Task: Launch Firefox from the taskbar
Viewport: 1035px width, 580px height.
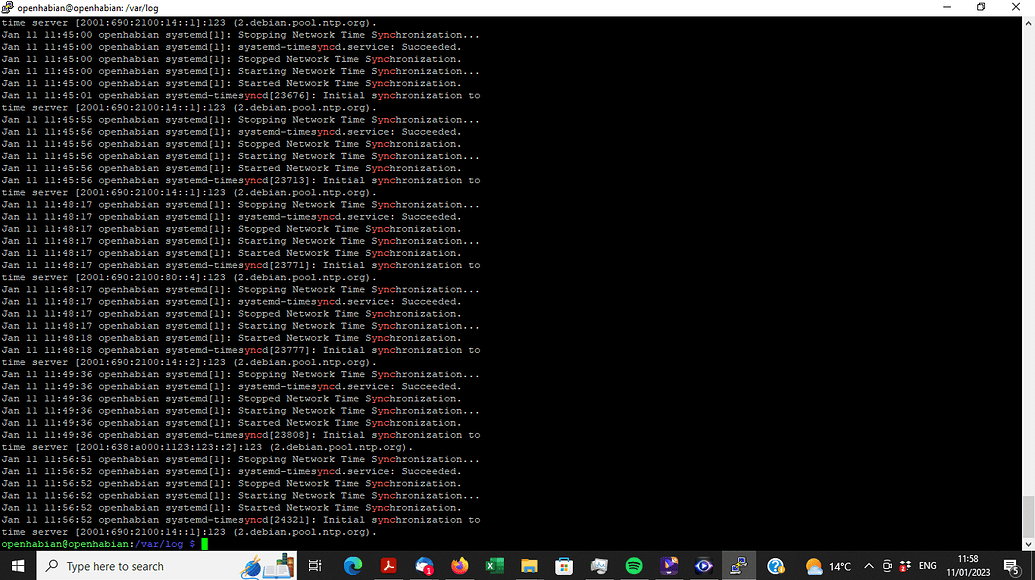Action: (459, 565)
